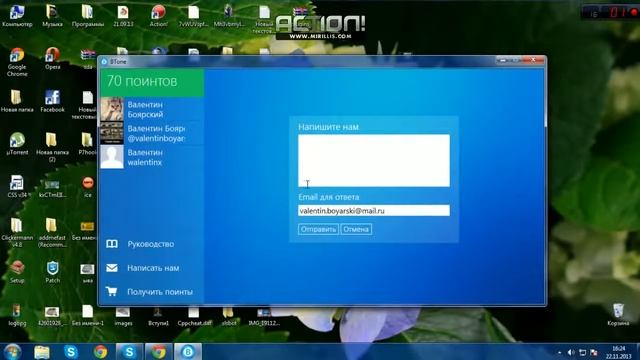Focus the Напишите нам message text area
This screenshot has width=640, height=360.
374,160
